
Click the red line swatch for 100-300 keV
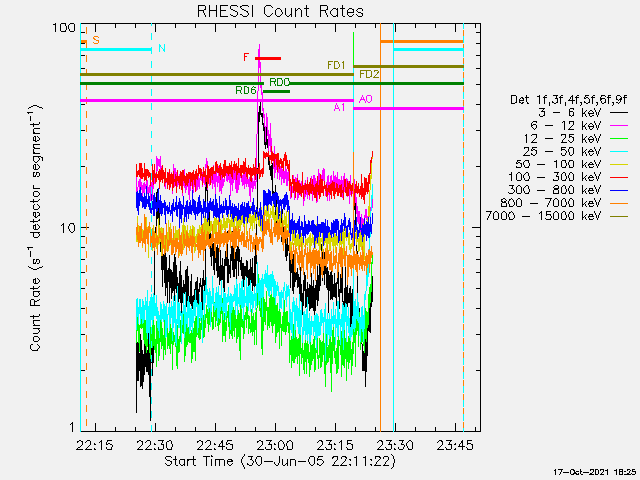619,177
